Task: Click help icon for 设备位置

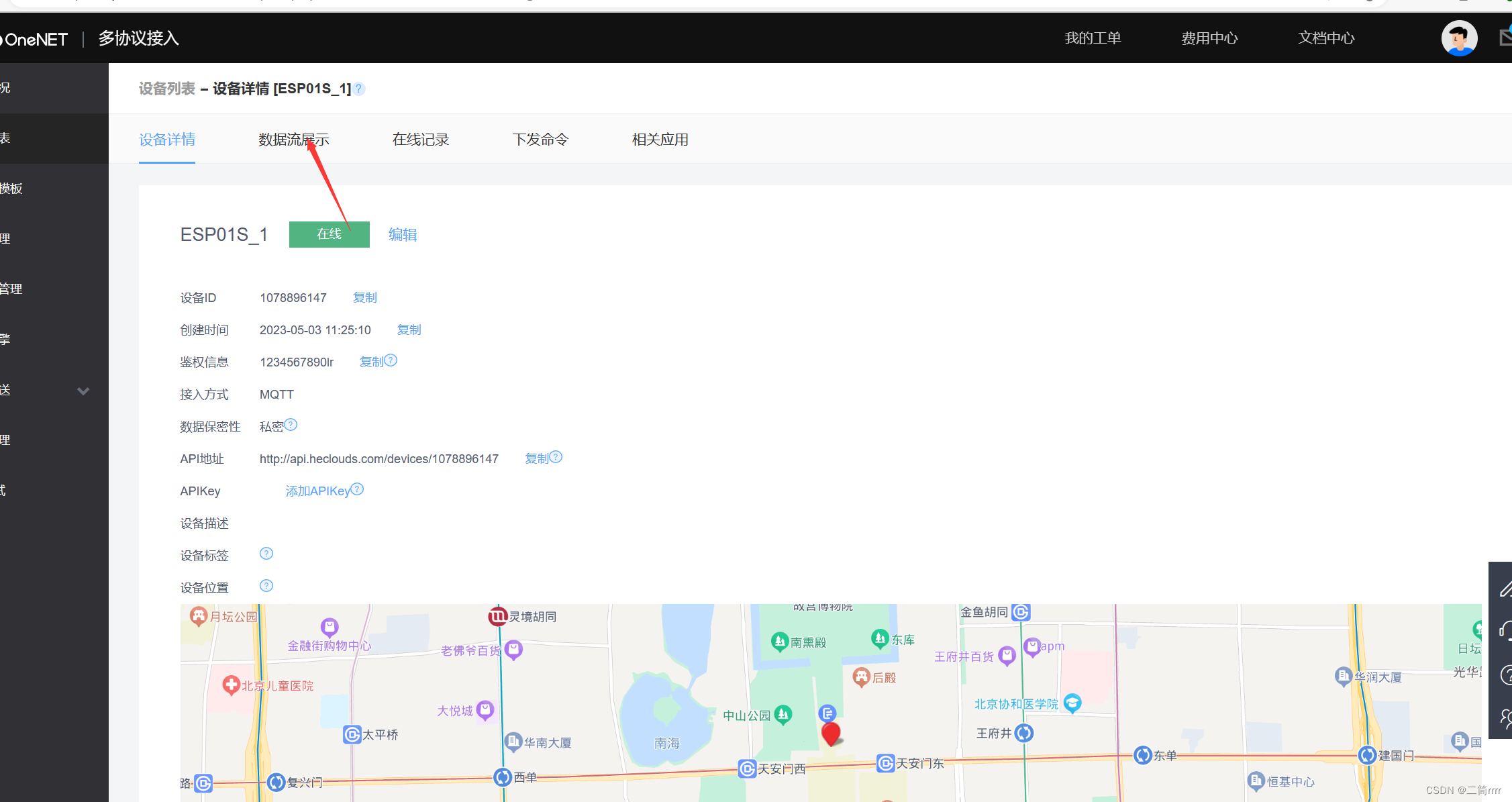Action: [266, 586]
